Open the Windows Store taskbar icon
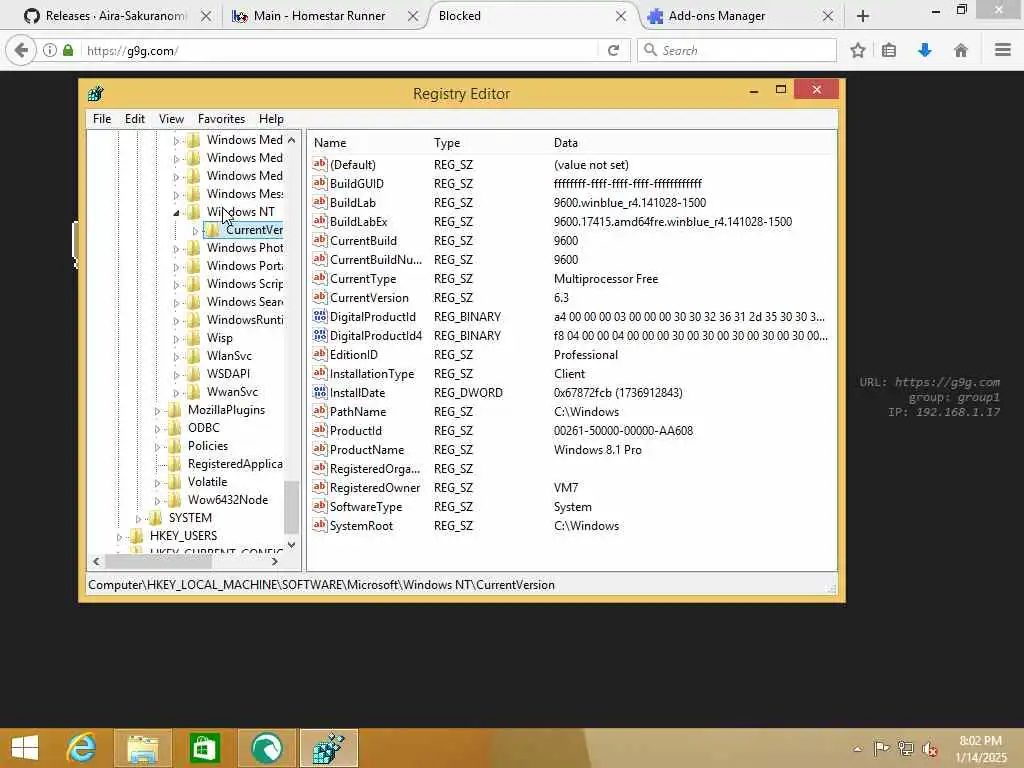Image resolution: width=1024 pixels, height=768 pixels. (x=204, y=748)
